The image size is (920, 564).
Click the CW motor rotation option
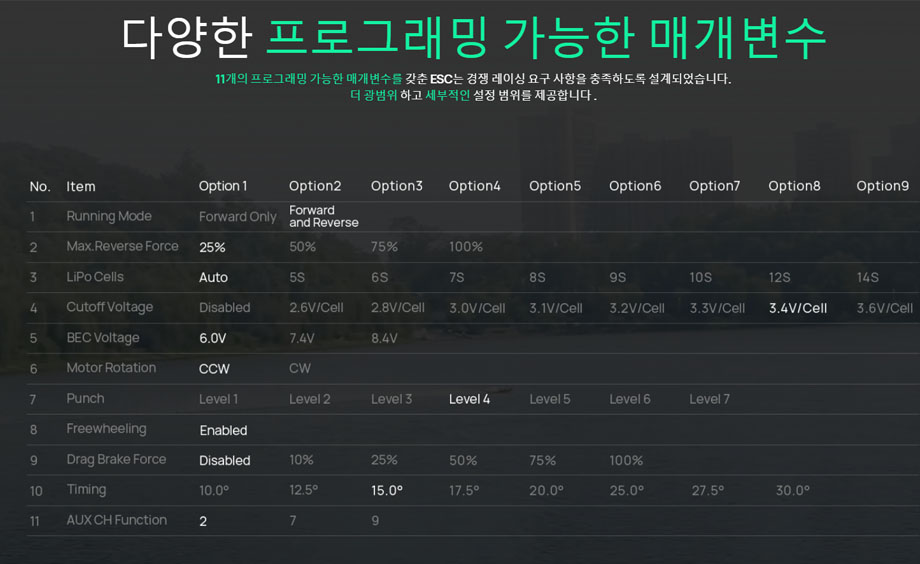[x=300, y=368]
